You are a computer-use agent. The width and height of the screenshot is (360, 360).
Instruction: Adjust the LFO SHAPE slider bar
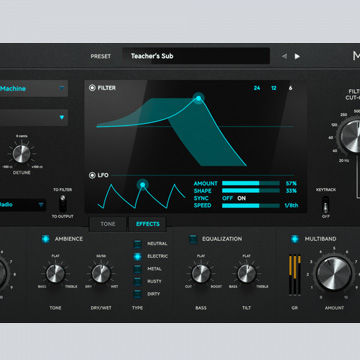[x=251, y=191]
